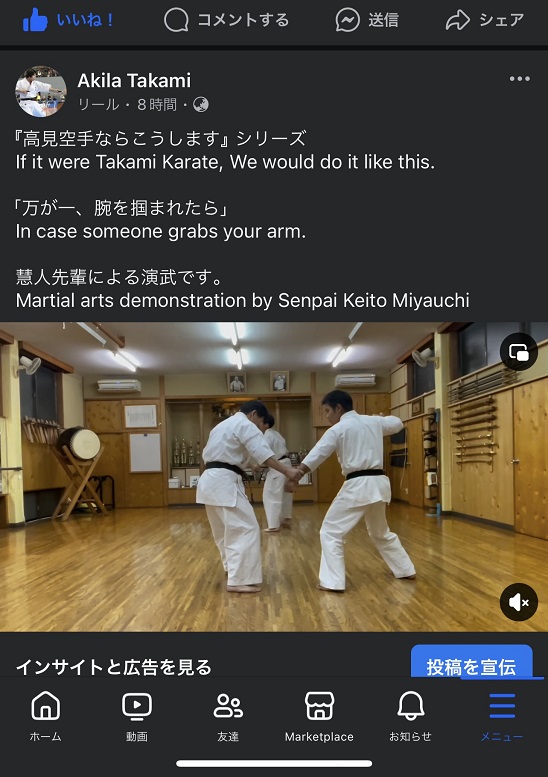Open the comment speech bubble icon
This screenshot has height=777, width=548.
(x=176, y=20)
